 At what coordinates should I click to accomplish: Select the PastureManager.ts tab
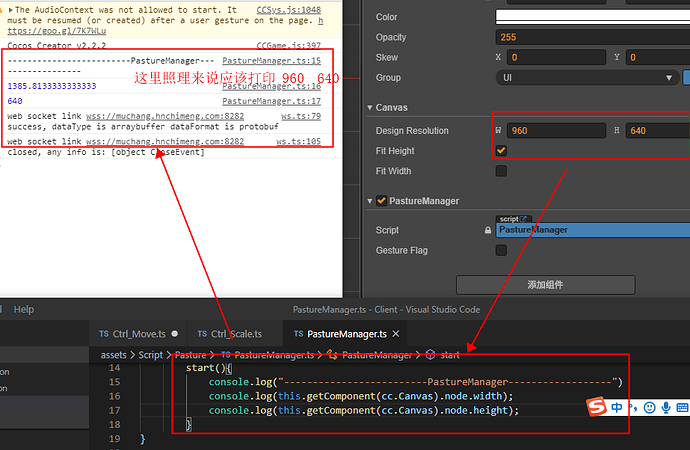346,334
